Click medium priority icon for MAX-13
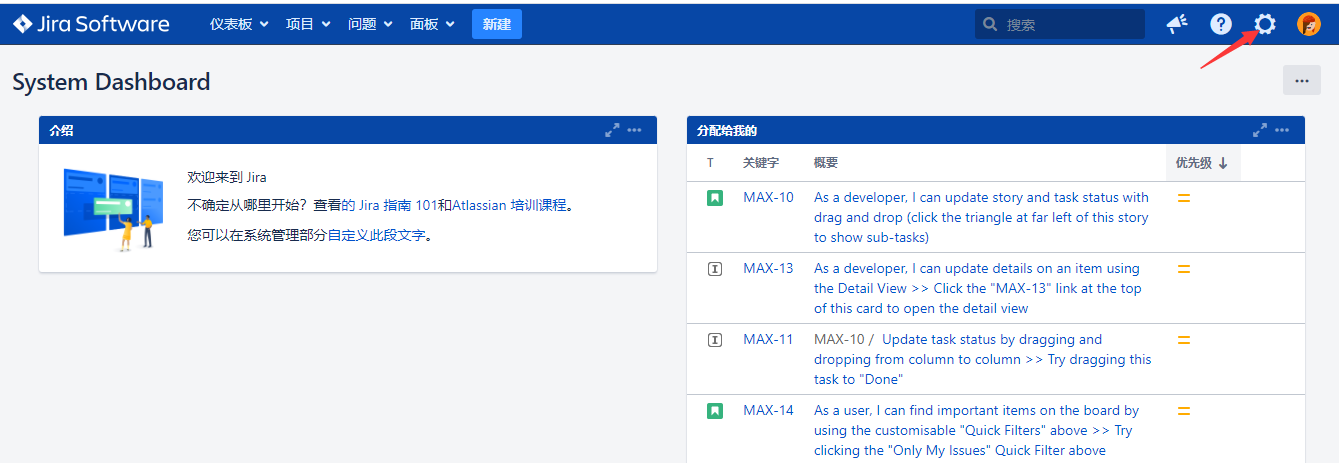 (x=1184, y=269)
